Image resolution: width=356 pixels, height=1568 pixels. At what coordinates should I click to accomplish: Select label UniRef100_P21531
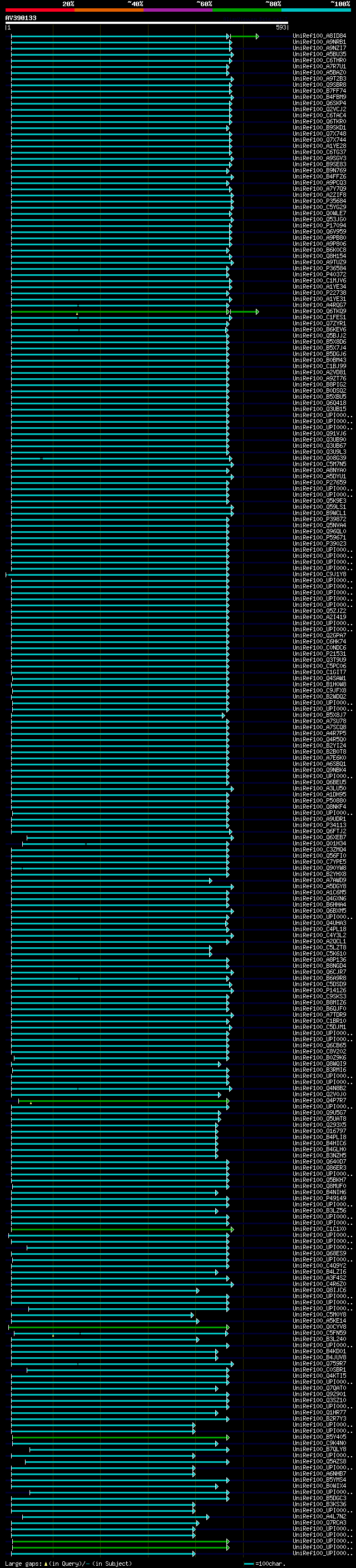319,654
